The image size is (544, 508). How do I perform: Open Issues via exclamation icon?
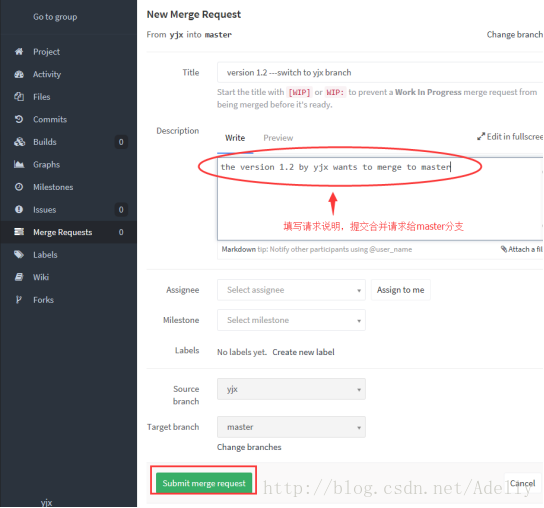coord(19,210)
